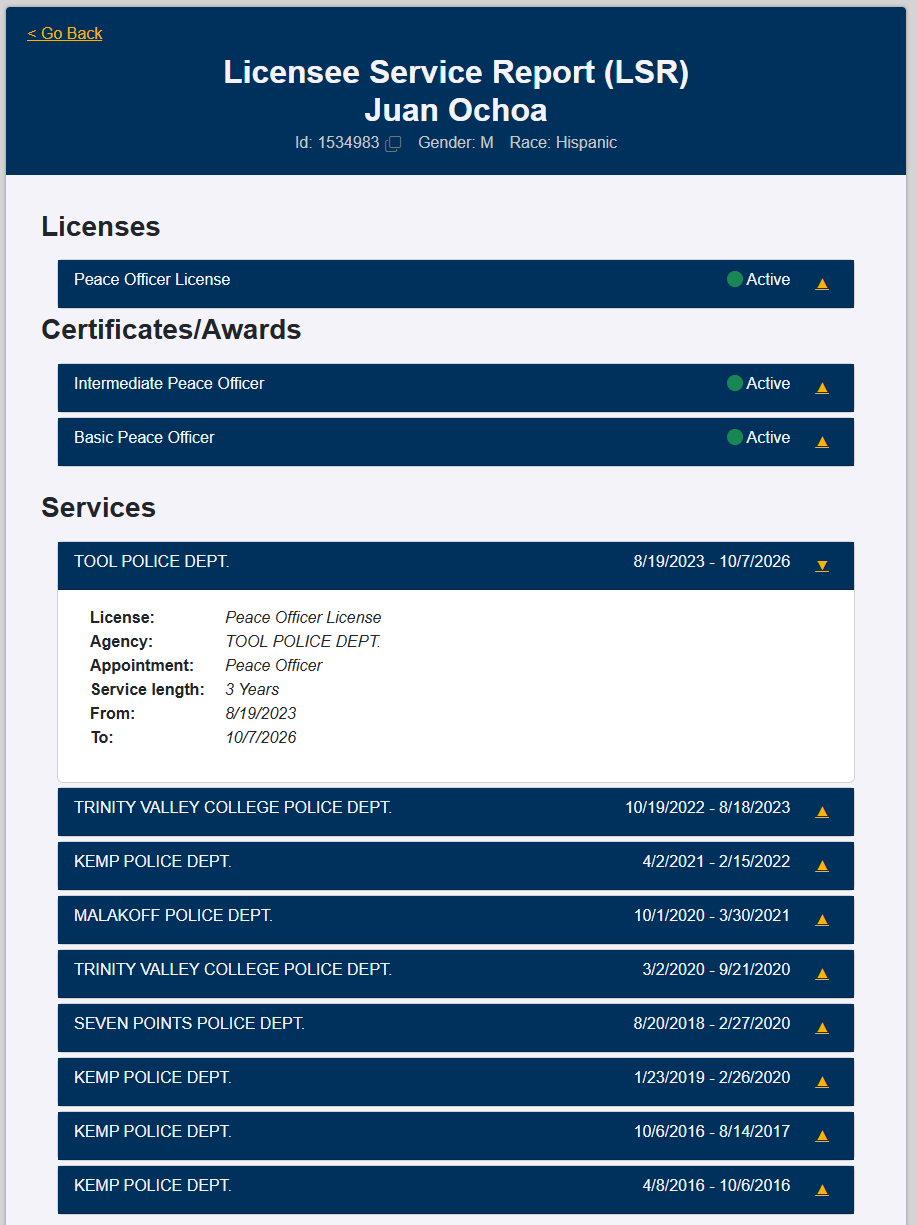Expand the Basic Peace Officer certificate arrow
The image size is (917, 1225).
[822, 442]
